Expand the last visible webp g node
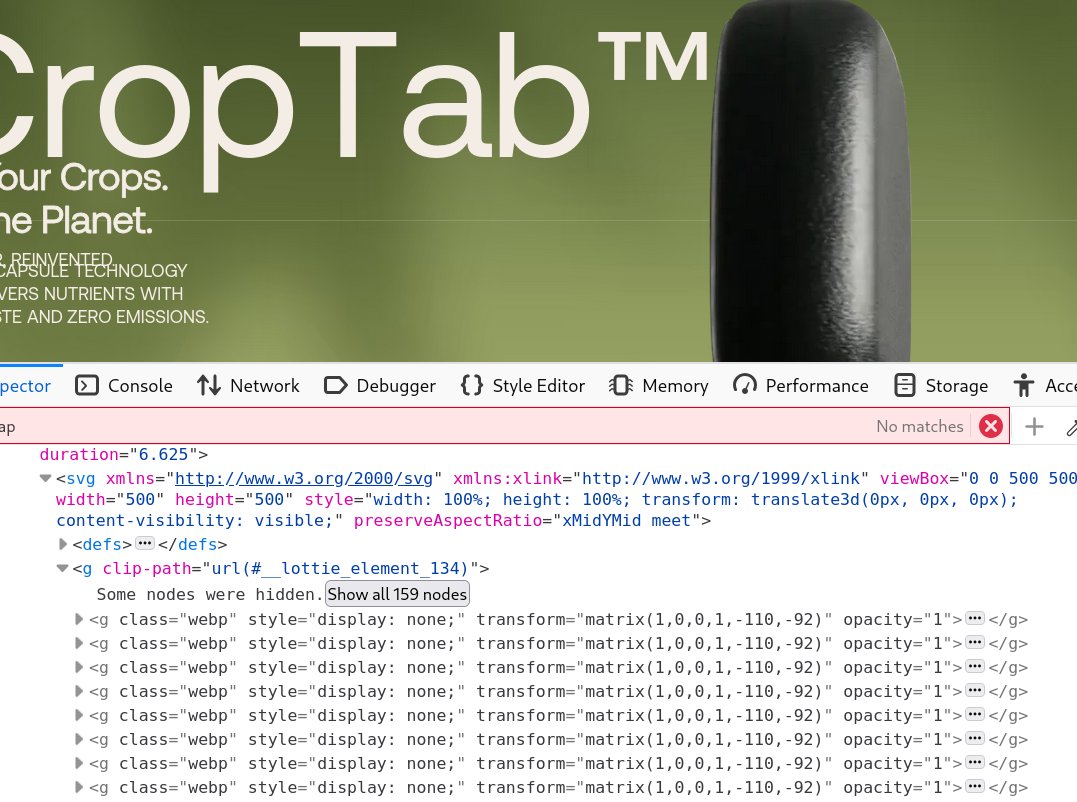The width and height of the screenshot is (1077, 802). click(79, 788)
